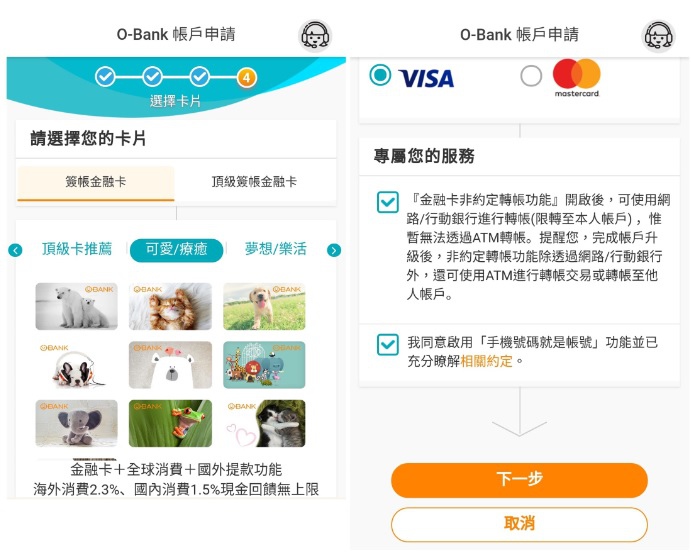Select the 頂級卡推薦 card category

(x=77, y=249)
